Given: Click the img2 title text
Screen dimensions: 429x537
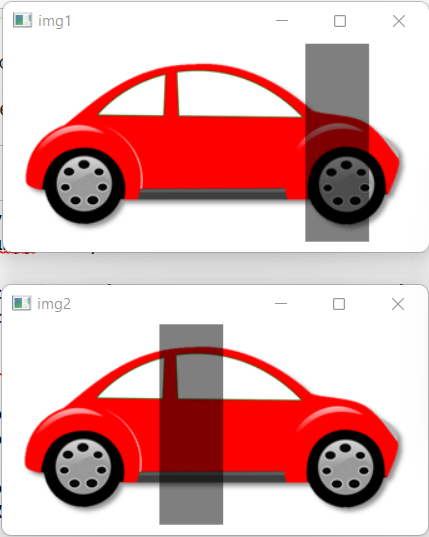Looking at the screenshot, I should click(x=54, y=304).
